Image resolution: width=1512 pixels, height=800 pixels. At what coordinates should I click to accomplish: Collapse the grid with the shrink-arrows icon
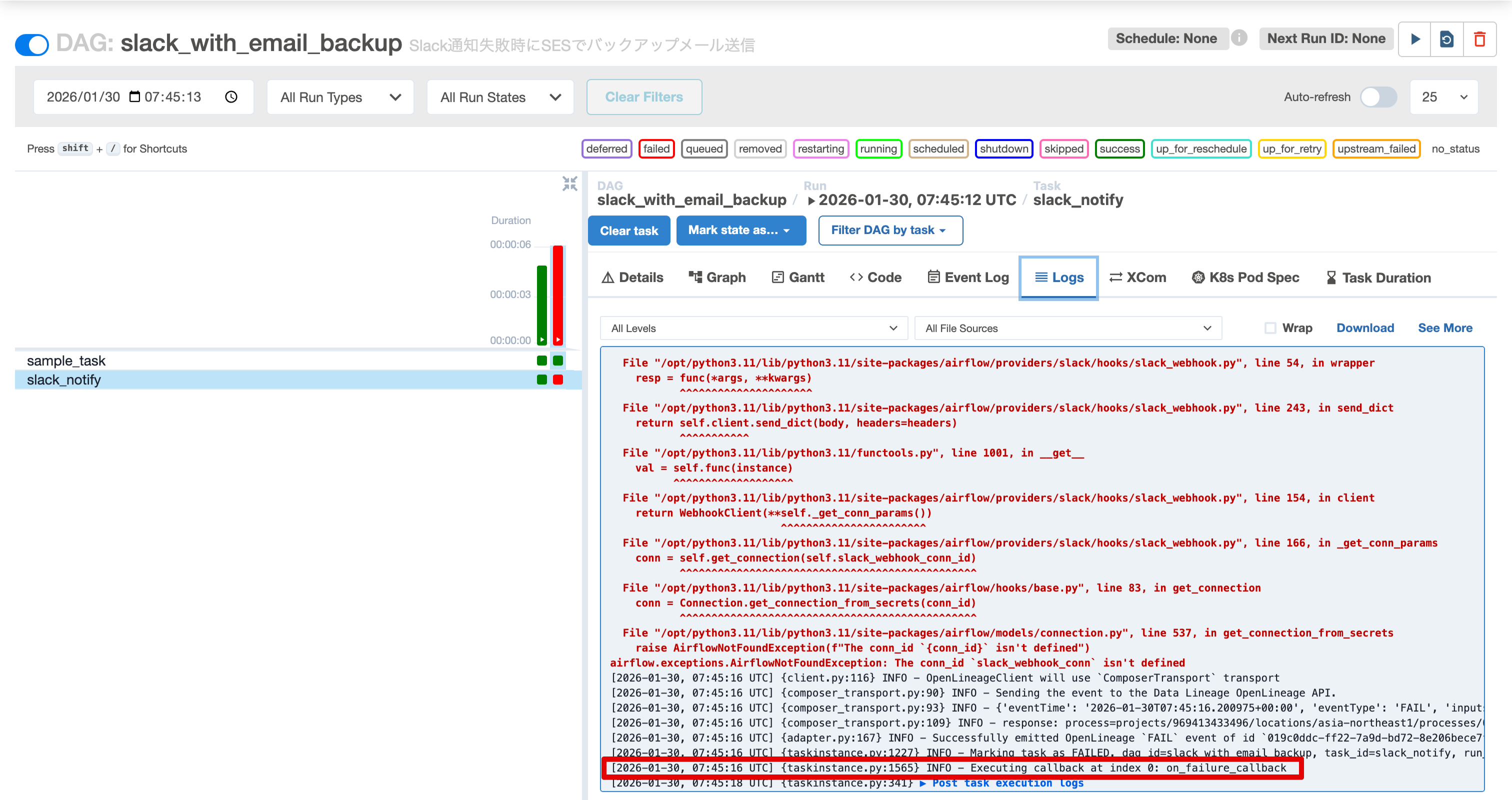click(569, 183)
